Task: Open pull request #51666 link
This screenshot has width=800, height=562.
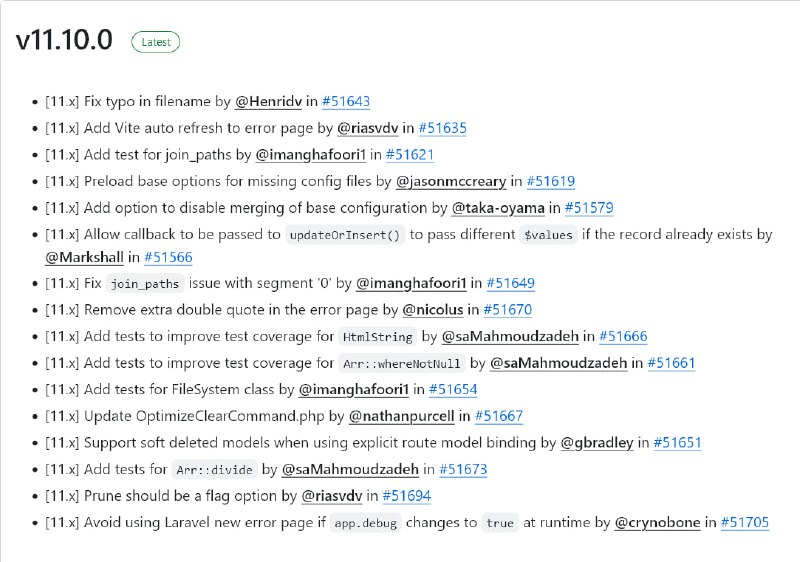Action: [623, 336]
